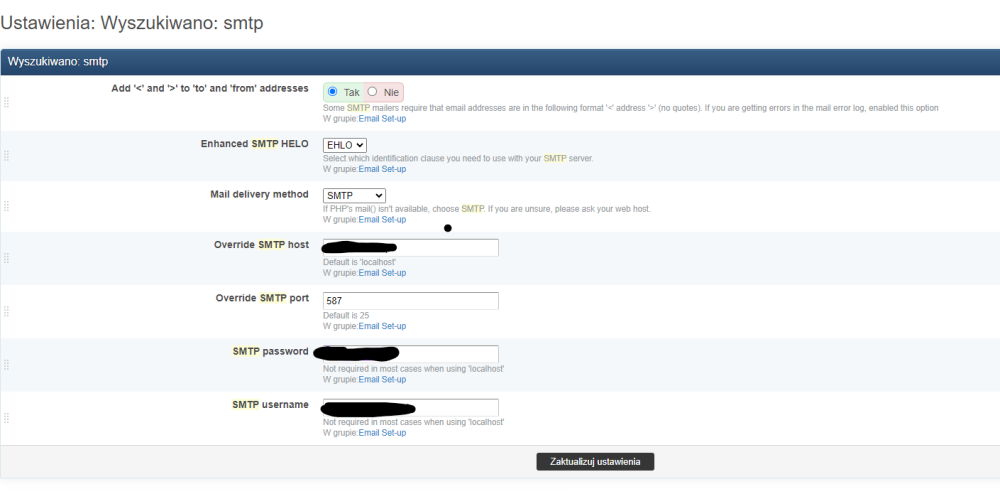Open the Enhanced SMTP HELO dropdown
The image size is (1000, 494).
[x=345, y=145]
